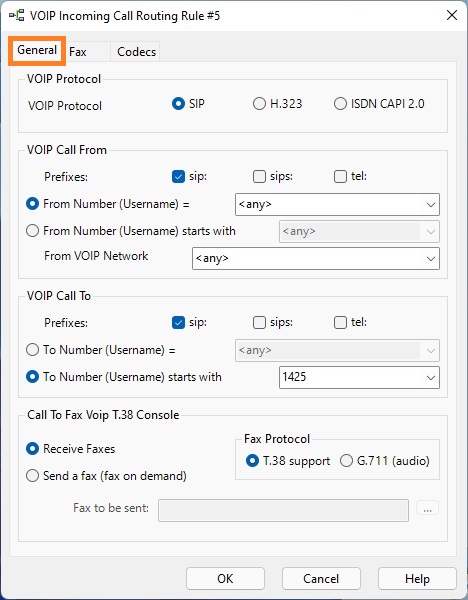Check tel: prefix under VOIP Call To

pos(340,323)
